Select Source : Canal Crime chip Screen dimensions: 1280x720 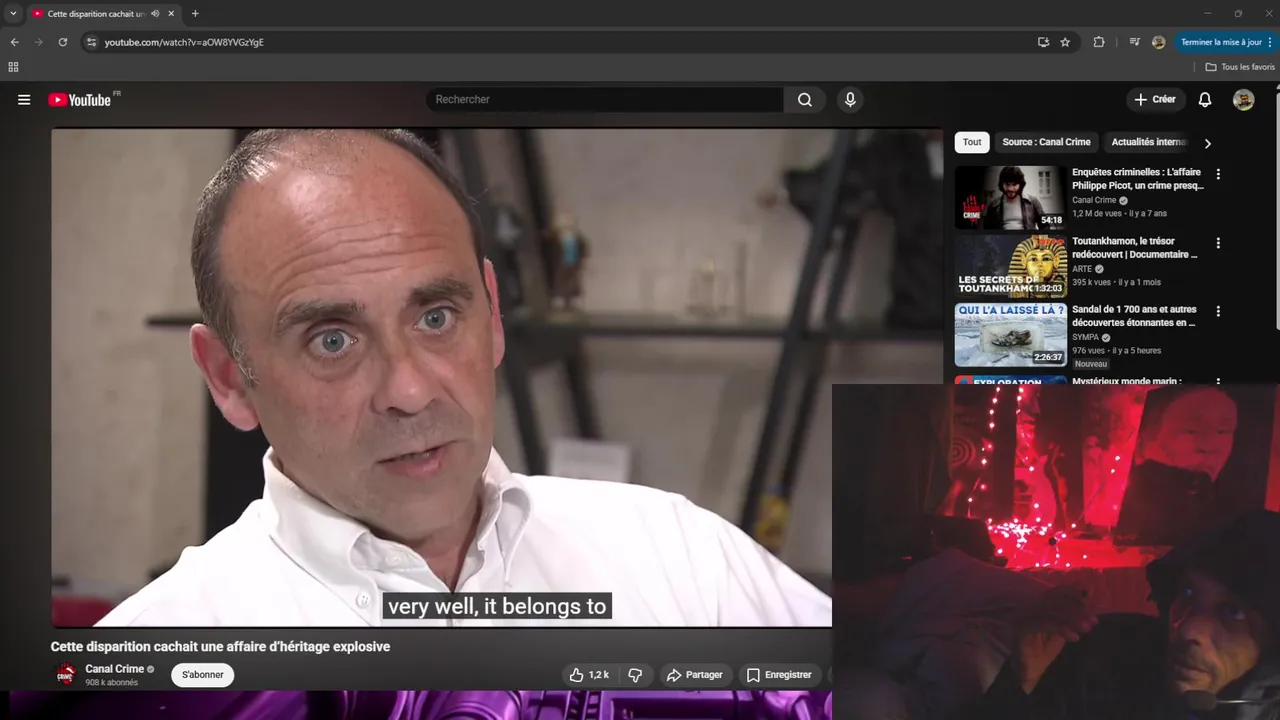1046,142
